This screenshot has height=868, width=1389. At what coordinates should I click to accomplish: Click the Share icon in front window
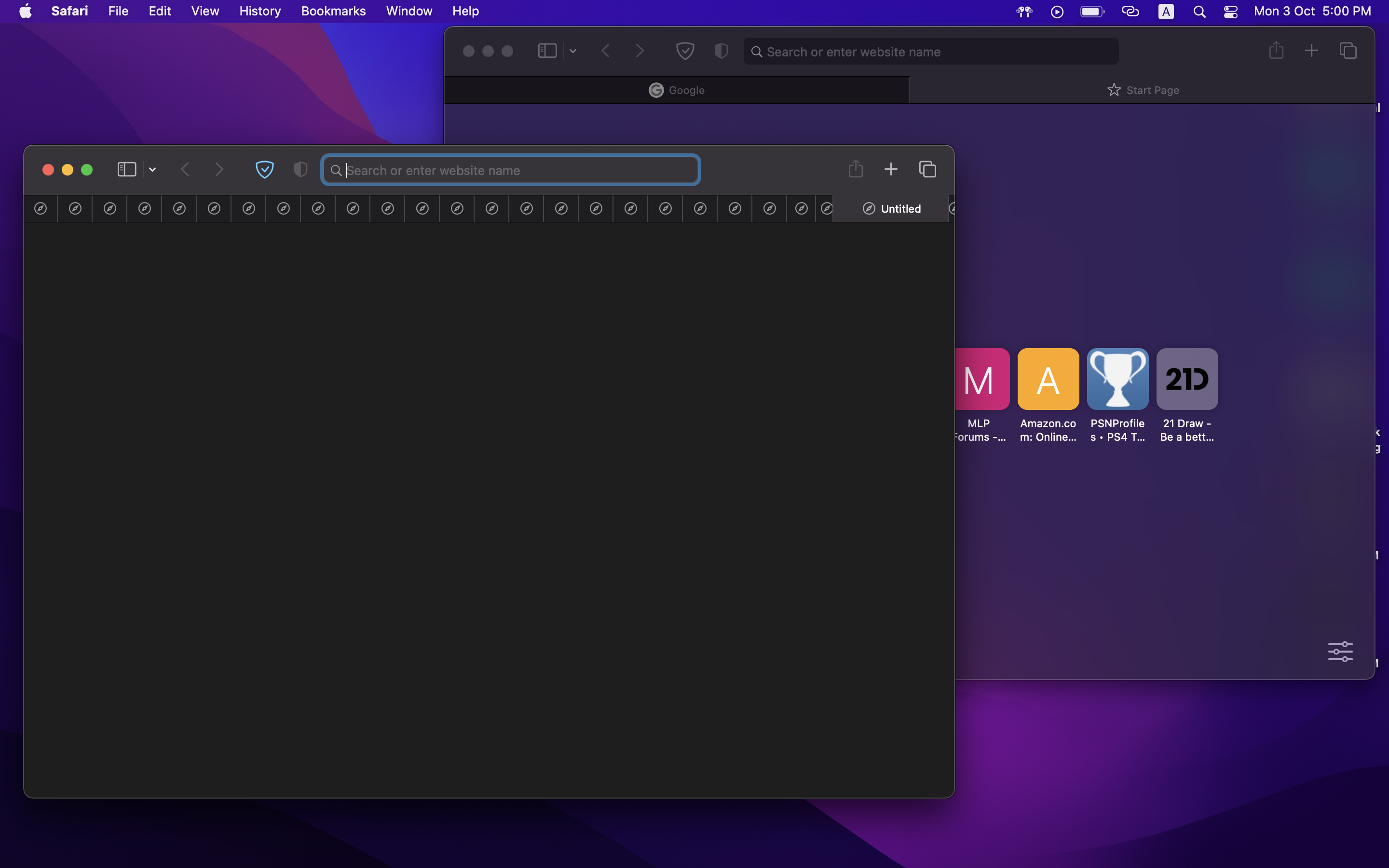click(x=855, y=169)
